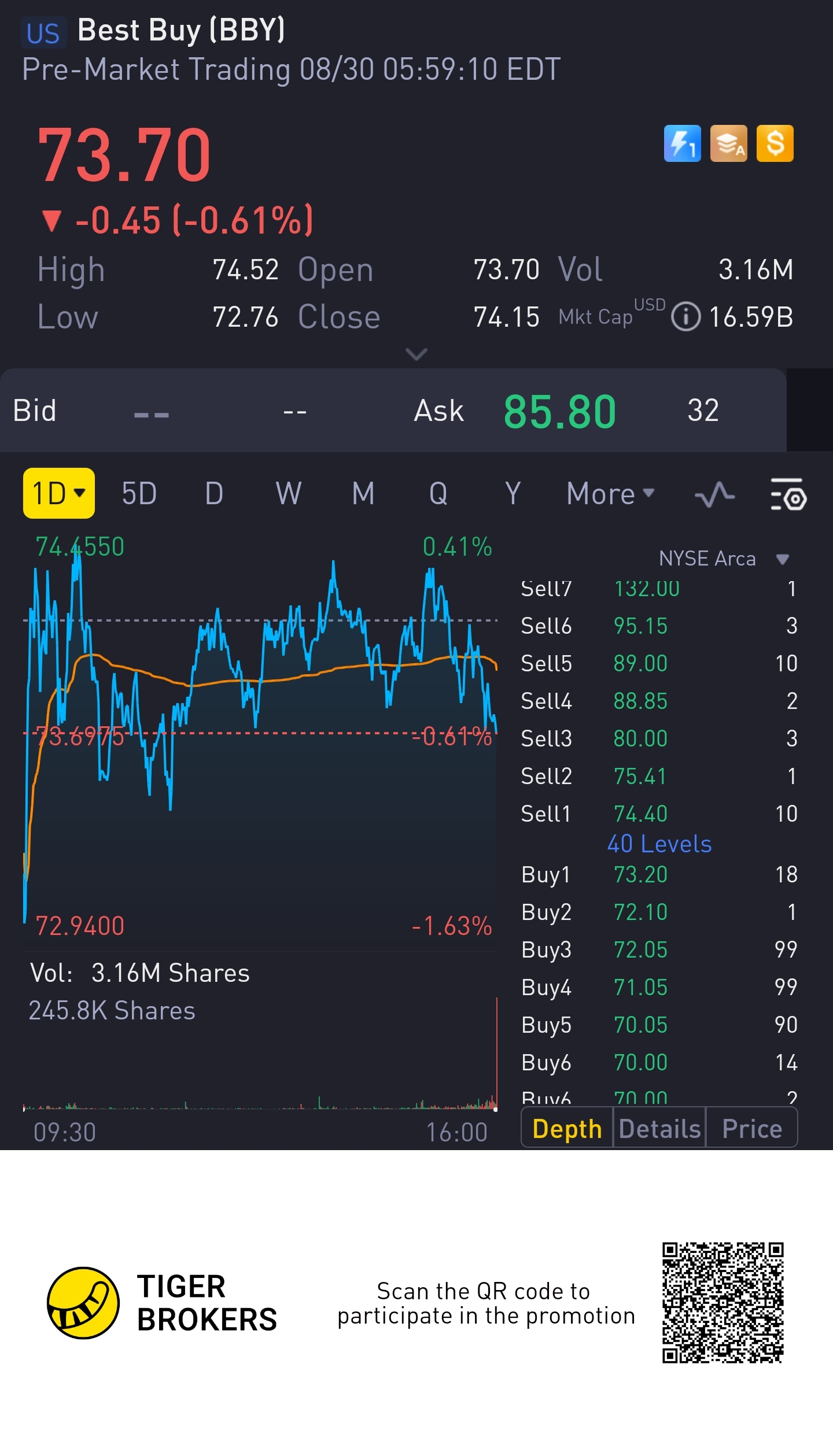Tap the change value -0.45 (-0.61%)
Viewport: 833px width, 1456px height.
(194, 220)
